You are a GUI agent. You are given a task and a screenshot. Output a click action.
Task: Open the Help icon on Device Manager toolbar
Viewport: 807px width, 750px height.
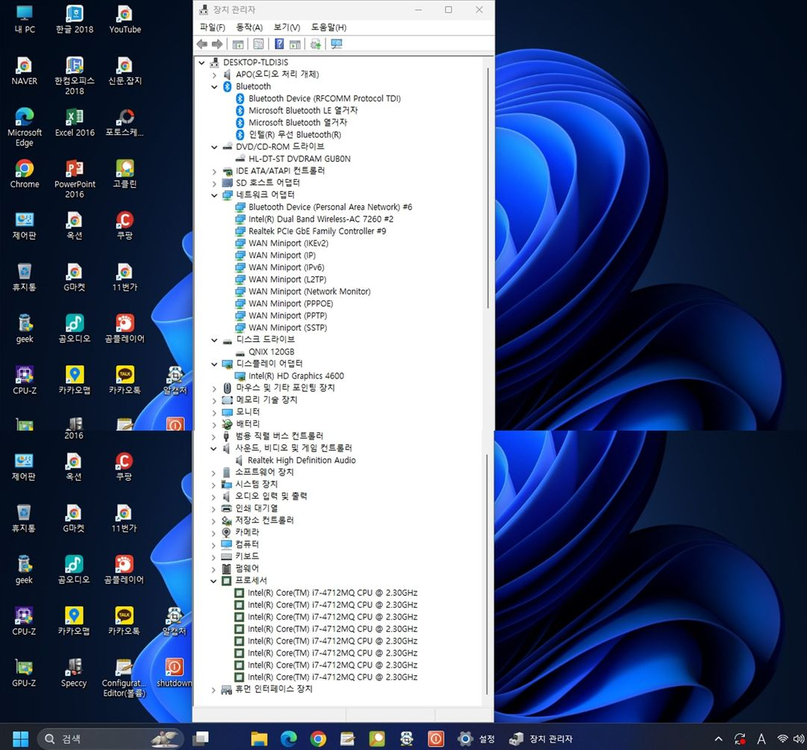coord(281,44)
